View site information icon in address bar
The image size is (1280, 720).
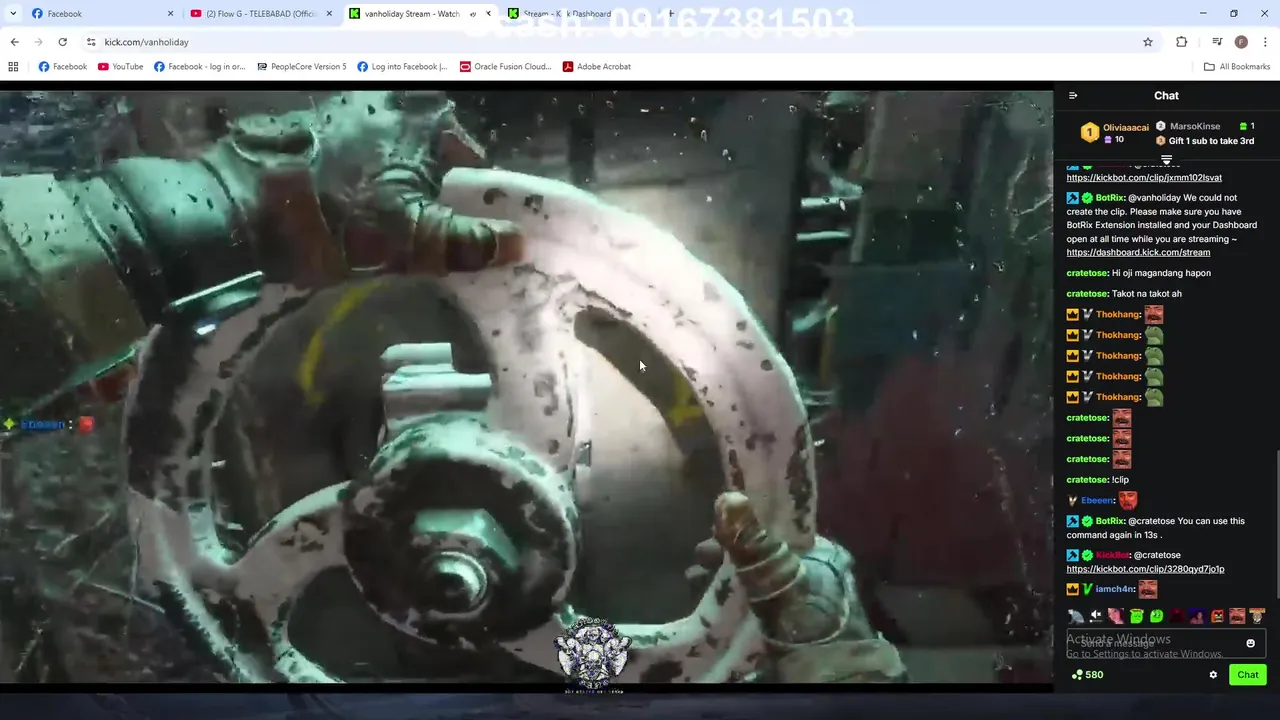(x=91, y=42)
